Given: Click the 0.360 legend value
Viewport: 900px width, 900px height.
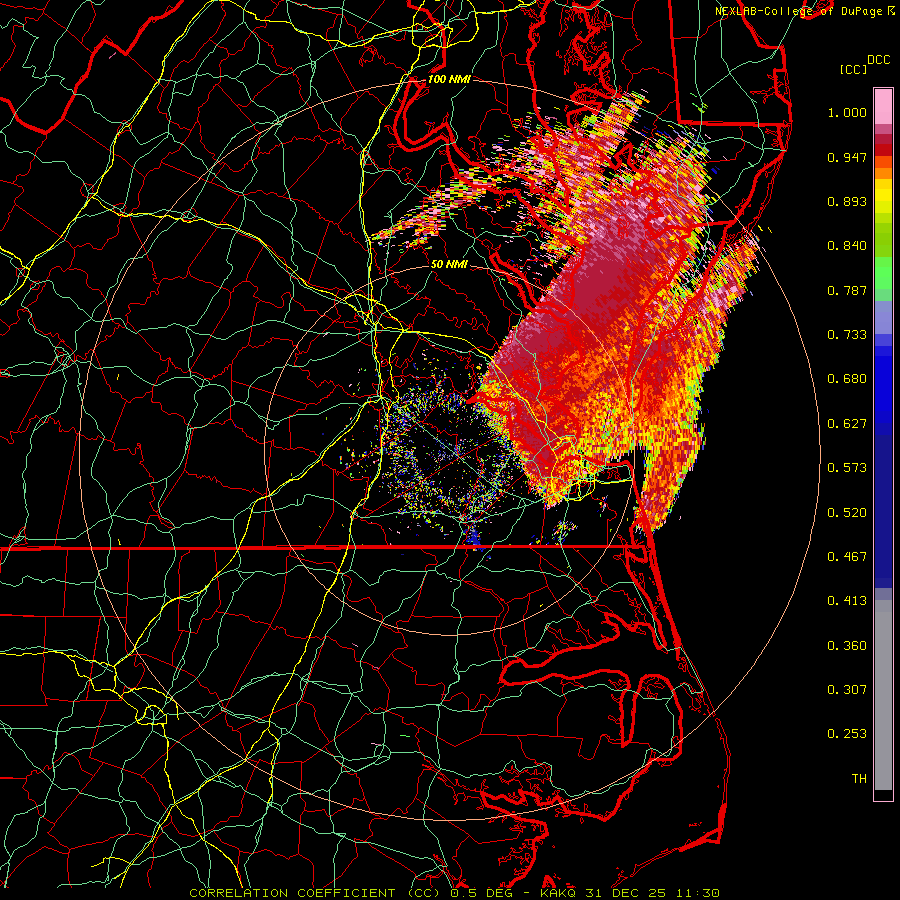Looking at the screenshot, I should coord(847,646).
